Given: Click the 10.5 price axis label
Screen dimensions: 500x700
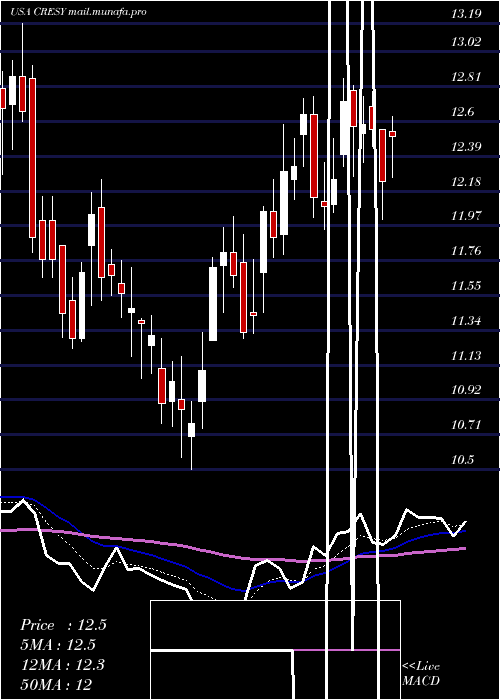Looking at the screenshot, I should tap(463, 460).
